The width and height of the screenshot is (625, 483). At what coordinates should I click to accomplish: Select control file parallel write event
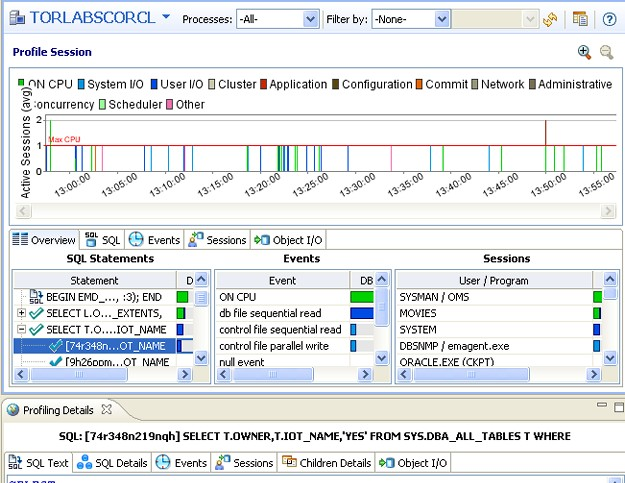(x=295, y=346)
